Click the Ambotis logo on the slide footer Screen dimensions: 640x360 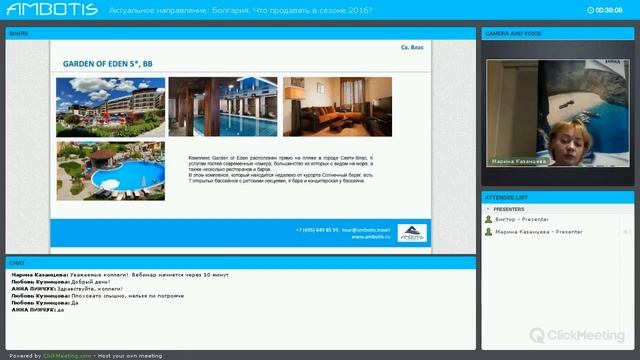(412, 233)
